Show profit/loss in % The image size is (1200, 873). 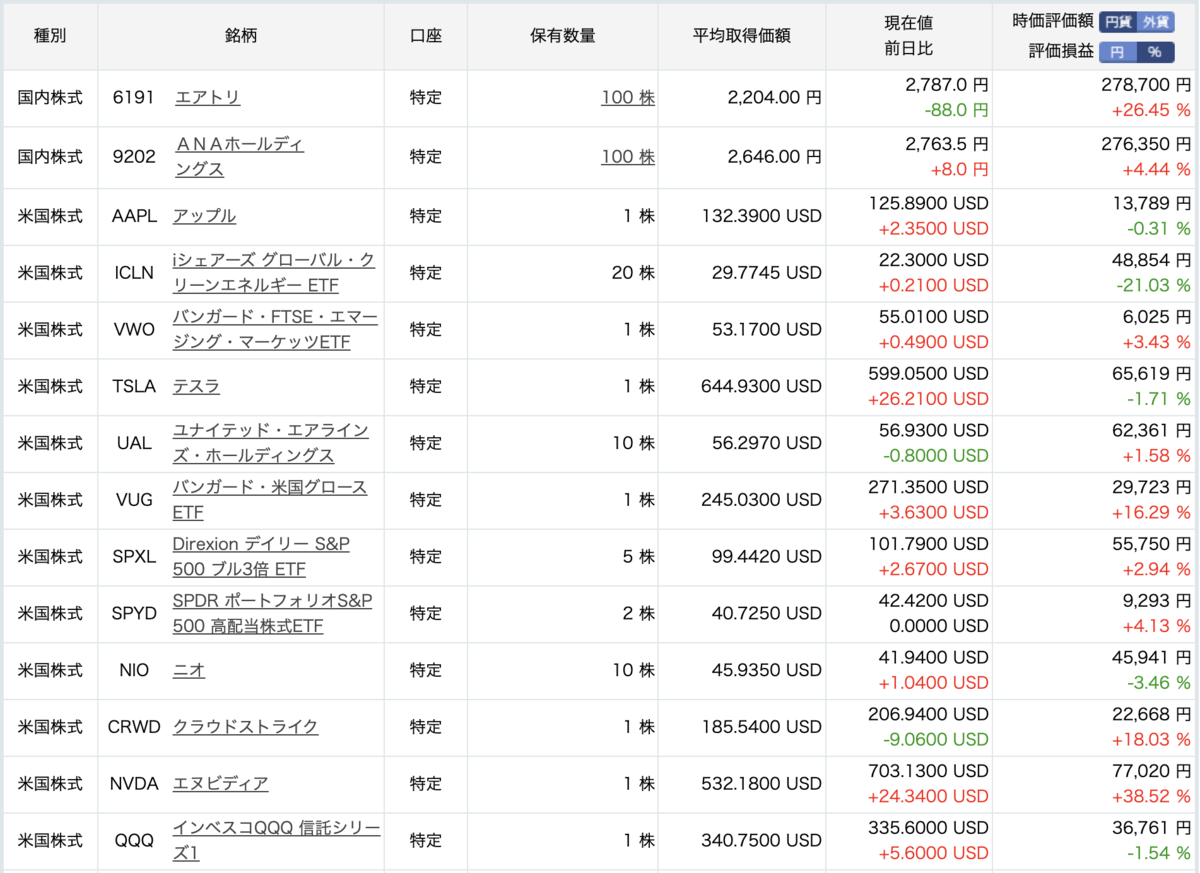pyautogui.click(x=1157, y=52)
